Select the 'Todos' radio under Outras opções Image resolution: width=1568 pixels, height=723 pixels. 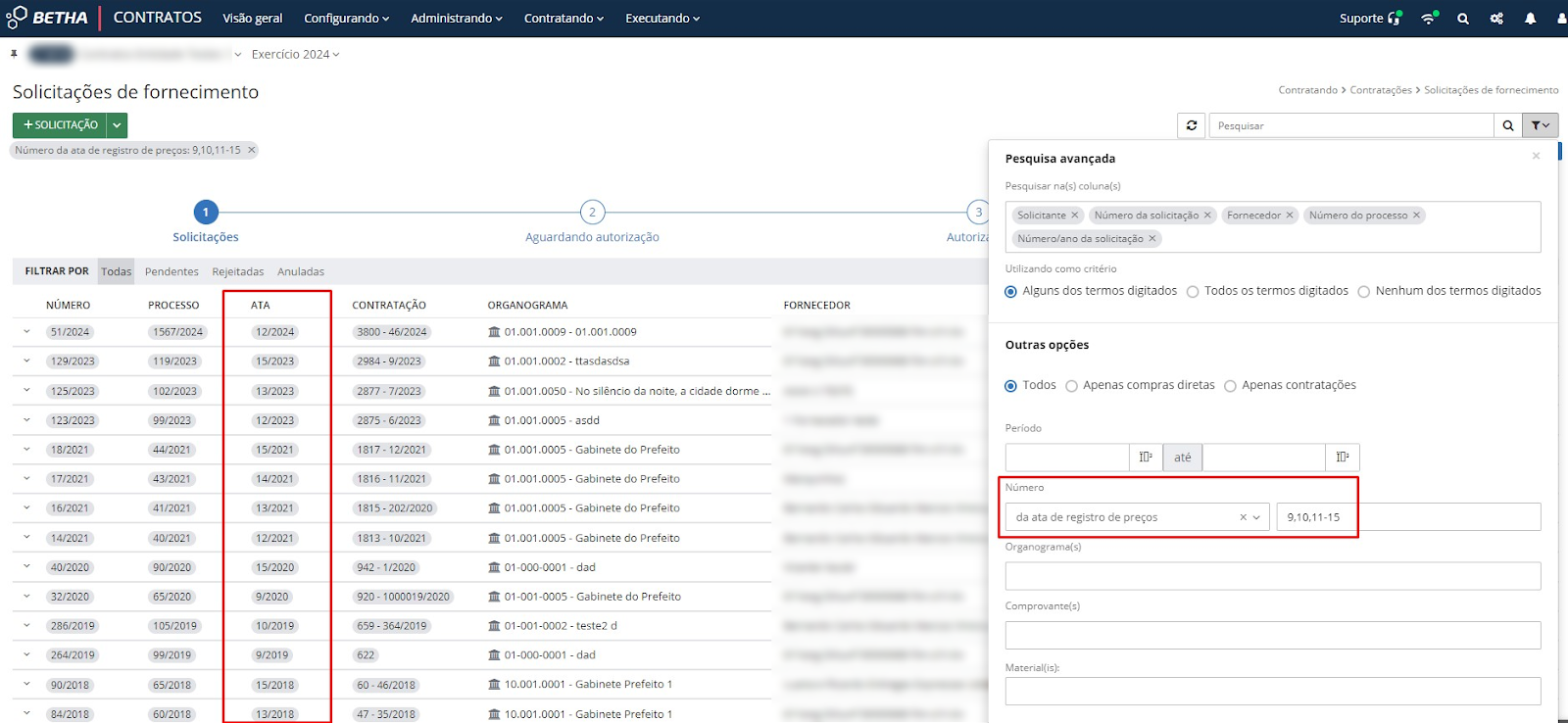(x=1010, y=386)
